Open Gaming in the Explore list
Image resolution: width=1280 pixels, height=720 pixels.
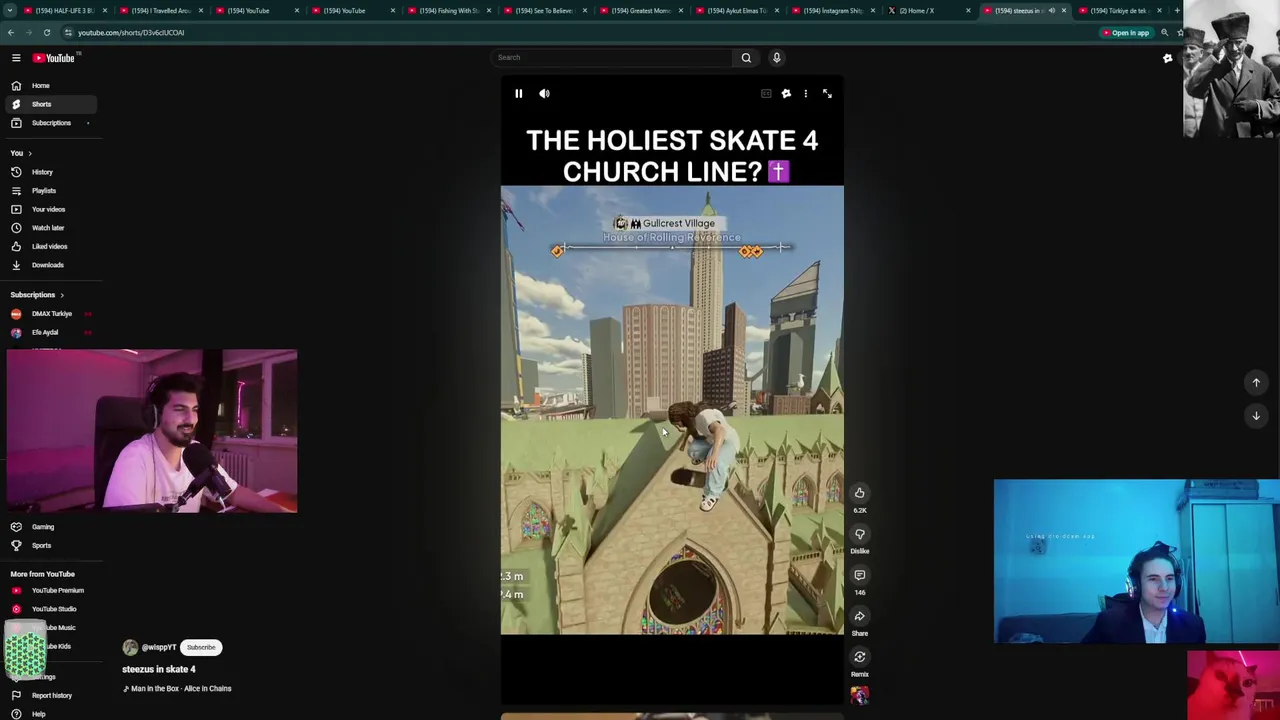click(50, 527)
